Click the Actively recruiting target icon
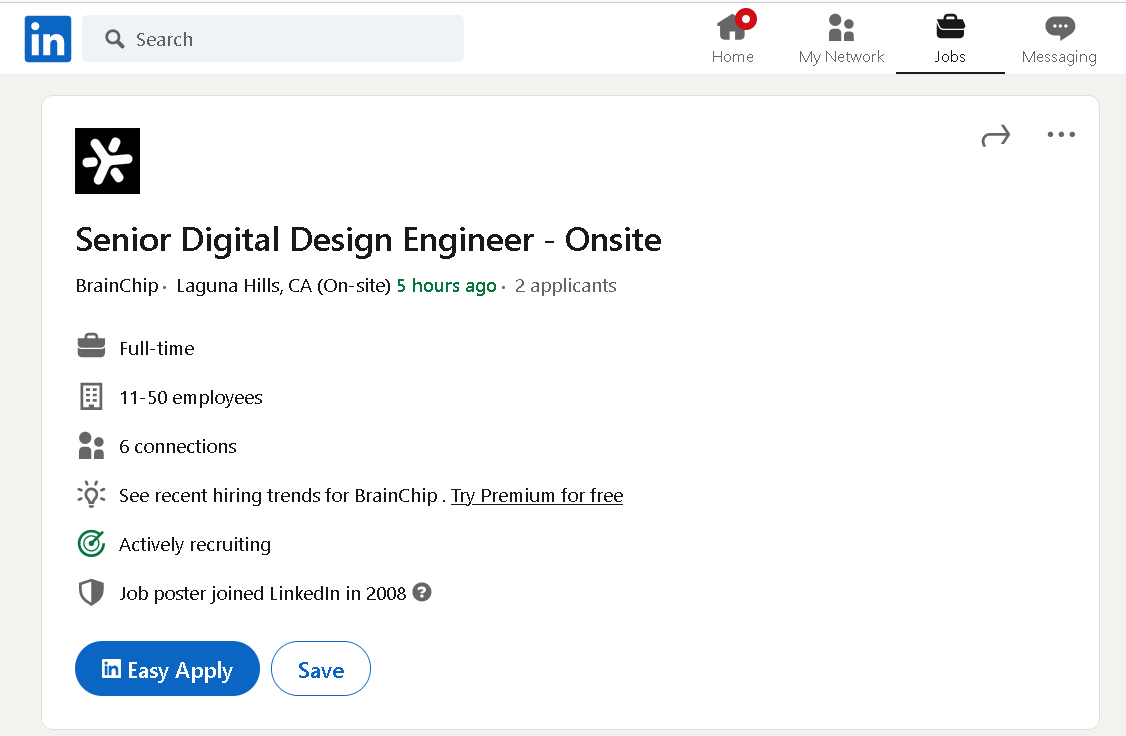Viewport: 1126px width, 736px height. tap(91, 544)
